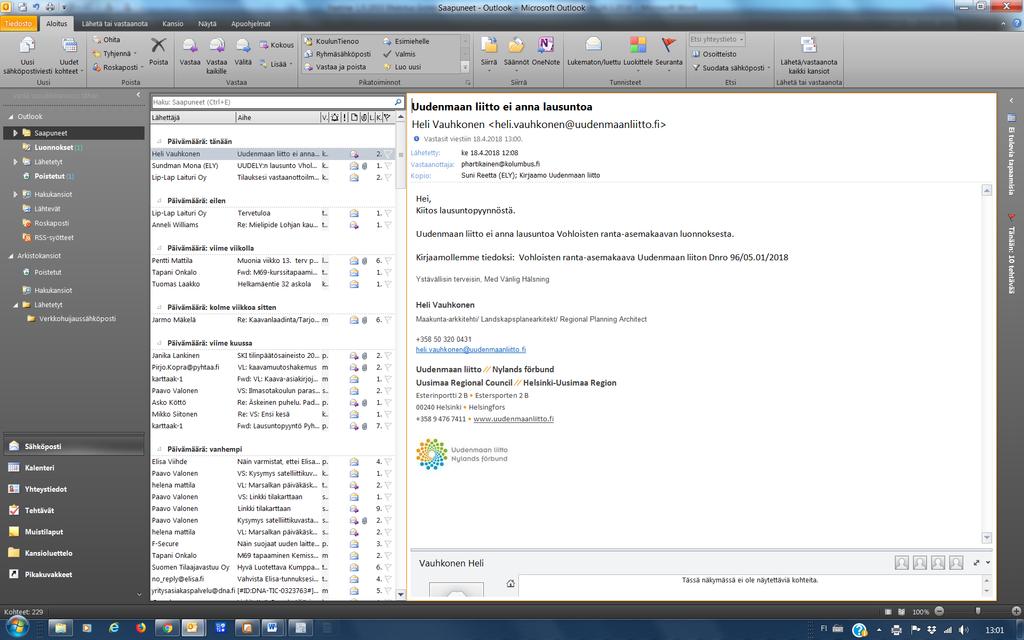
Task: Collapse the Päivämäärä: tänään group
Action: click(159, 141)
